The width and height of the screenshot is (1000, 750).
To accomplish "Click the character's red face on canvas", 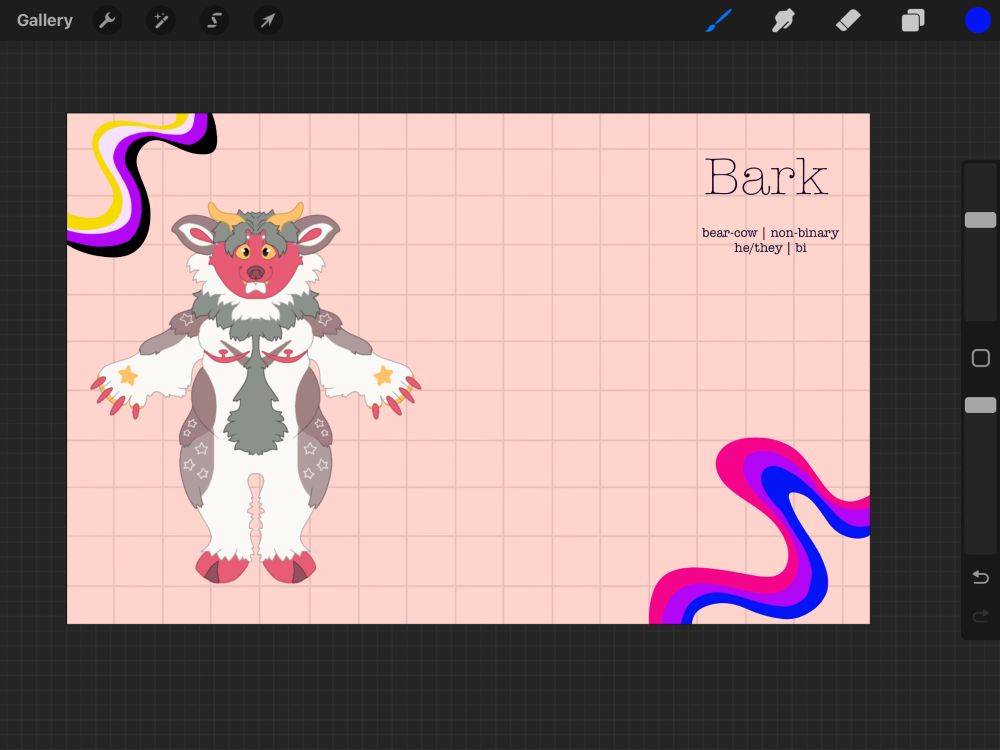I will [x=256, y=266].
